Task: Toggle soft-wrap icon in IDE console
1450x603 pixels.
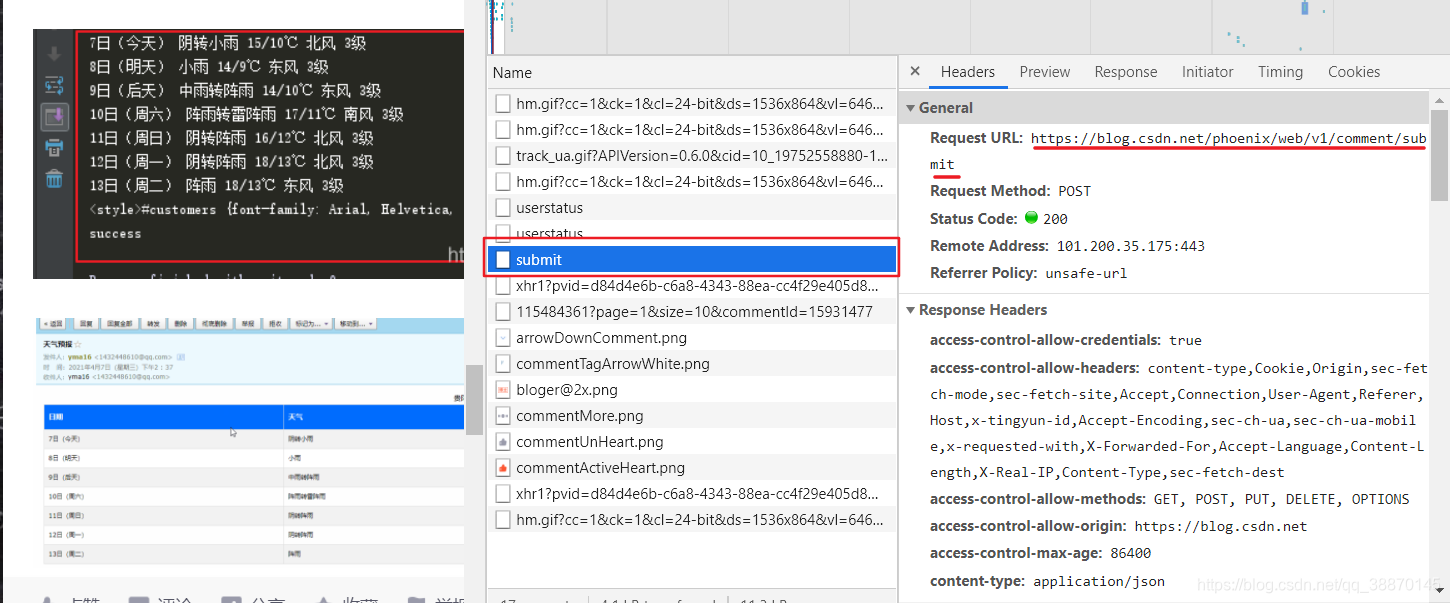Action: (54, 86)
